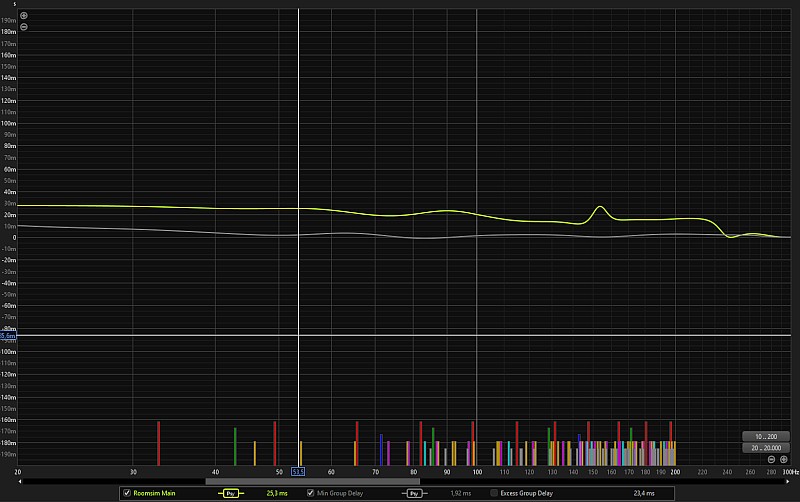Open gray Psy smoothing icon for Min Group Delay
This screenshot has width=800, height=502.
tap(414, 493)
